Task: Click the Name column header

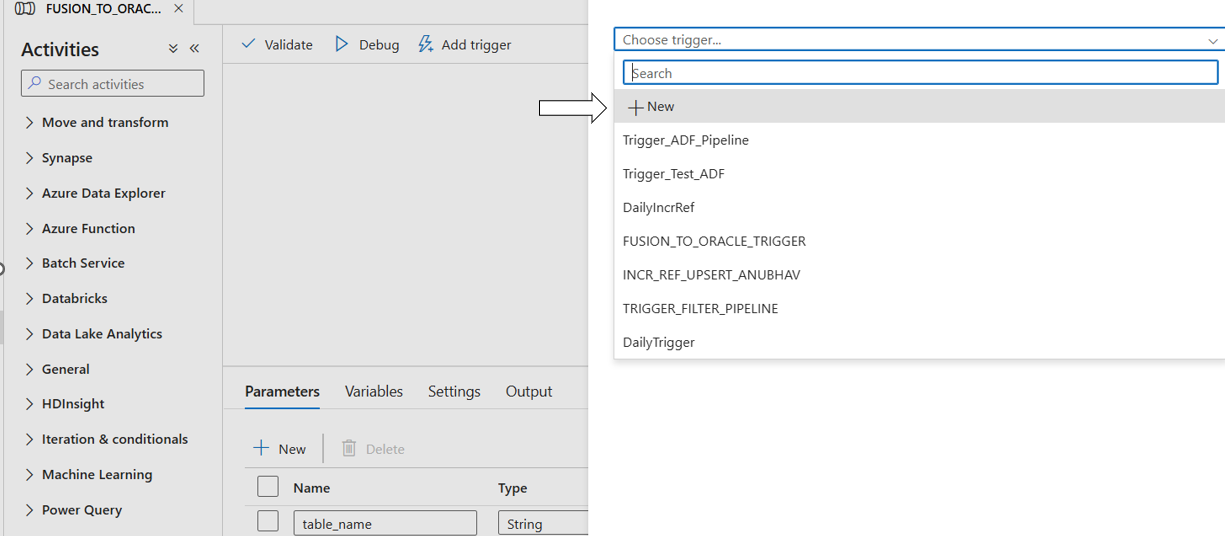Action: pyautogui.click(x=312, y=488)
